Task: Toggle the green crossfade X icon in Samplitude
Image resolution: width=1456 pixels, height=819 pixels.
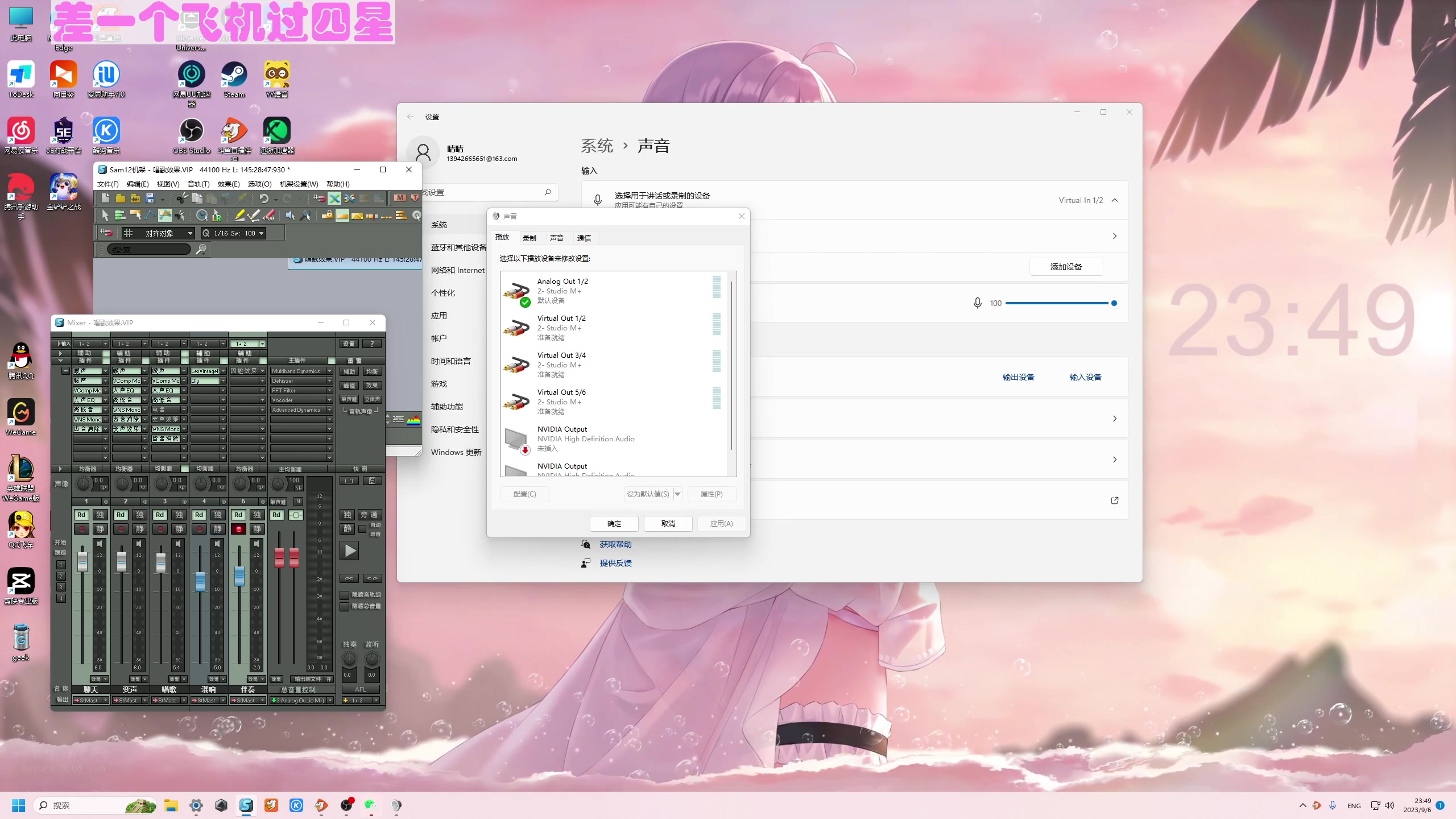Action: click(334, 198)
